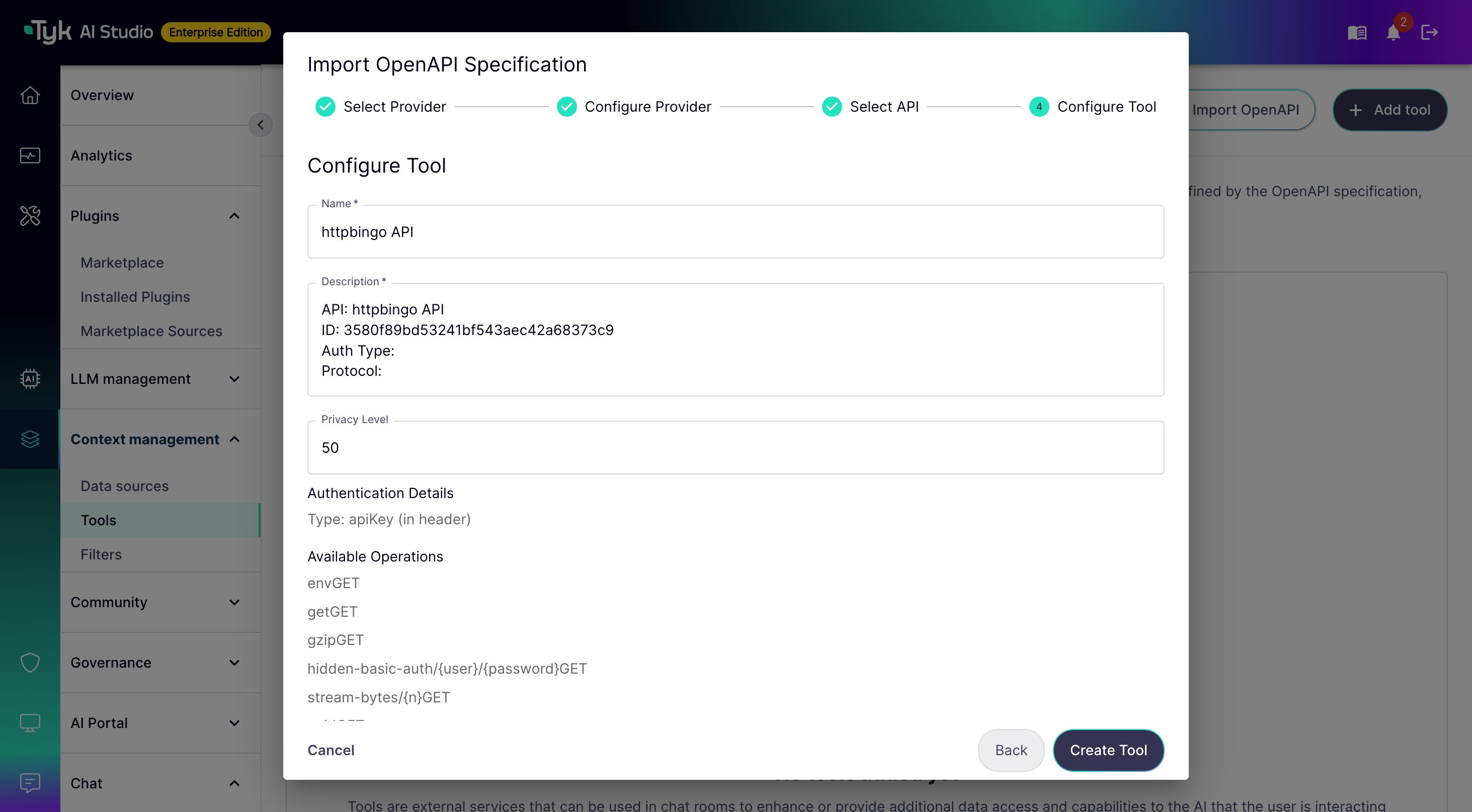Expand the Community section chevron
1472x812 pixels.
pos(234,602)
